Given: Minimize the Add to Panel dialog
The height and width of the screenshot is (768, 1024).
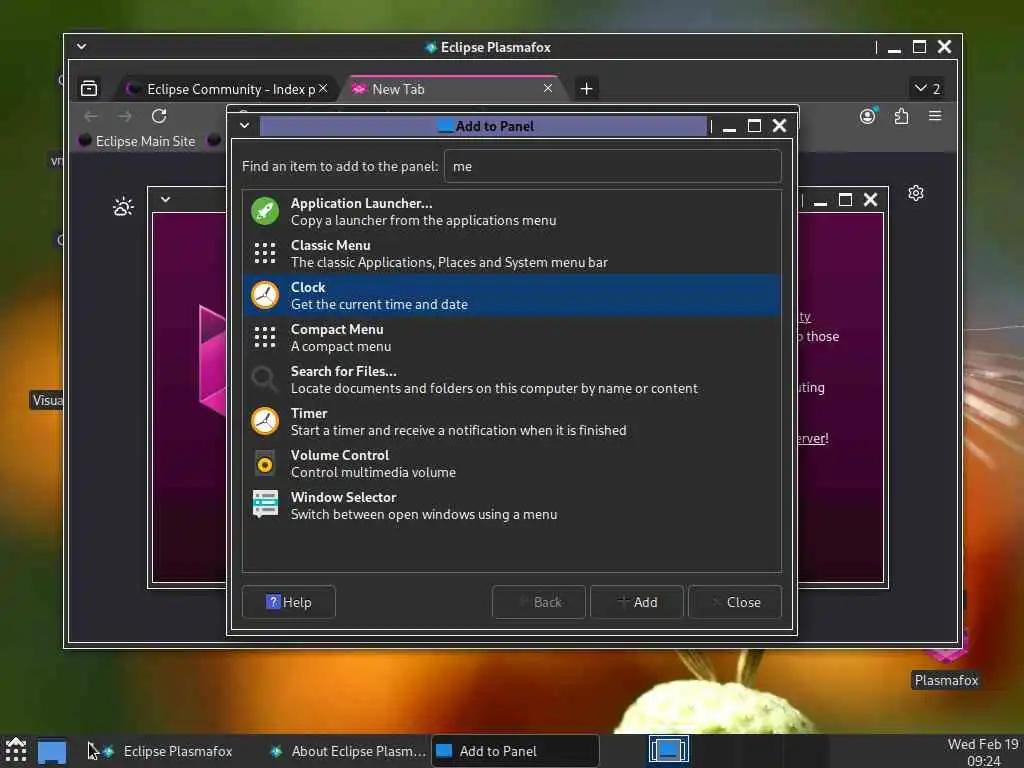Looking at the screenshot, I should [729, 127].
